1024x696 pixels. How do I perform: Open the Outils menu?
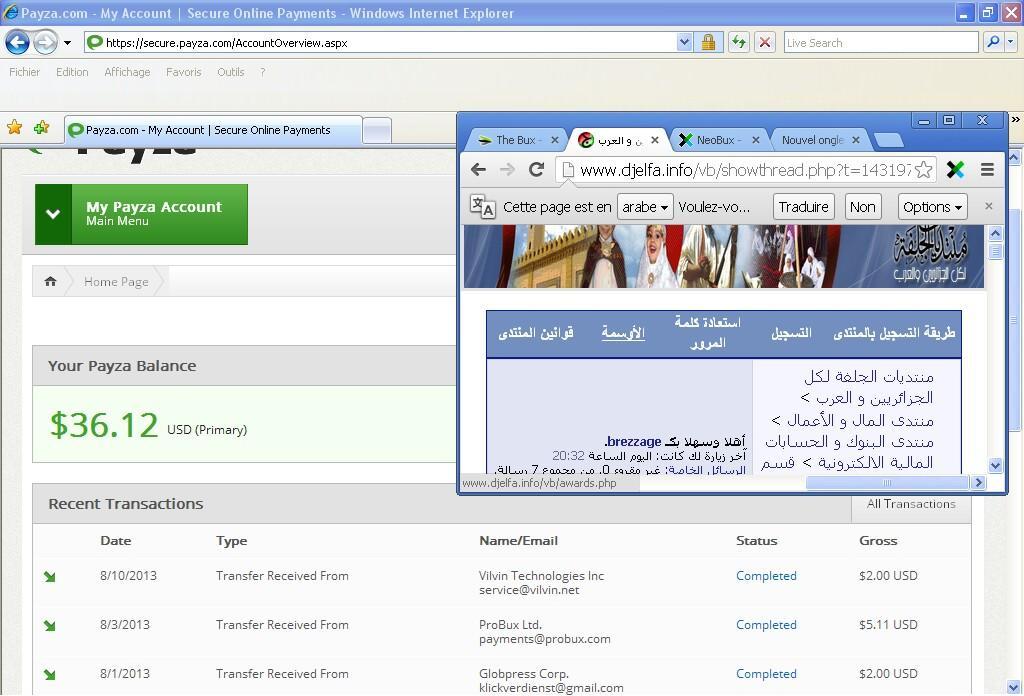[231, 72]
